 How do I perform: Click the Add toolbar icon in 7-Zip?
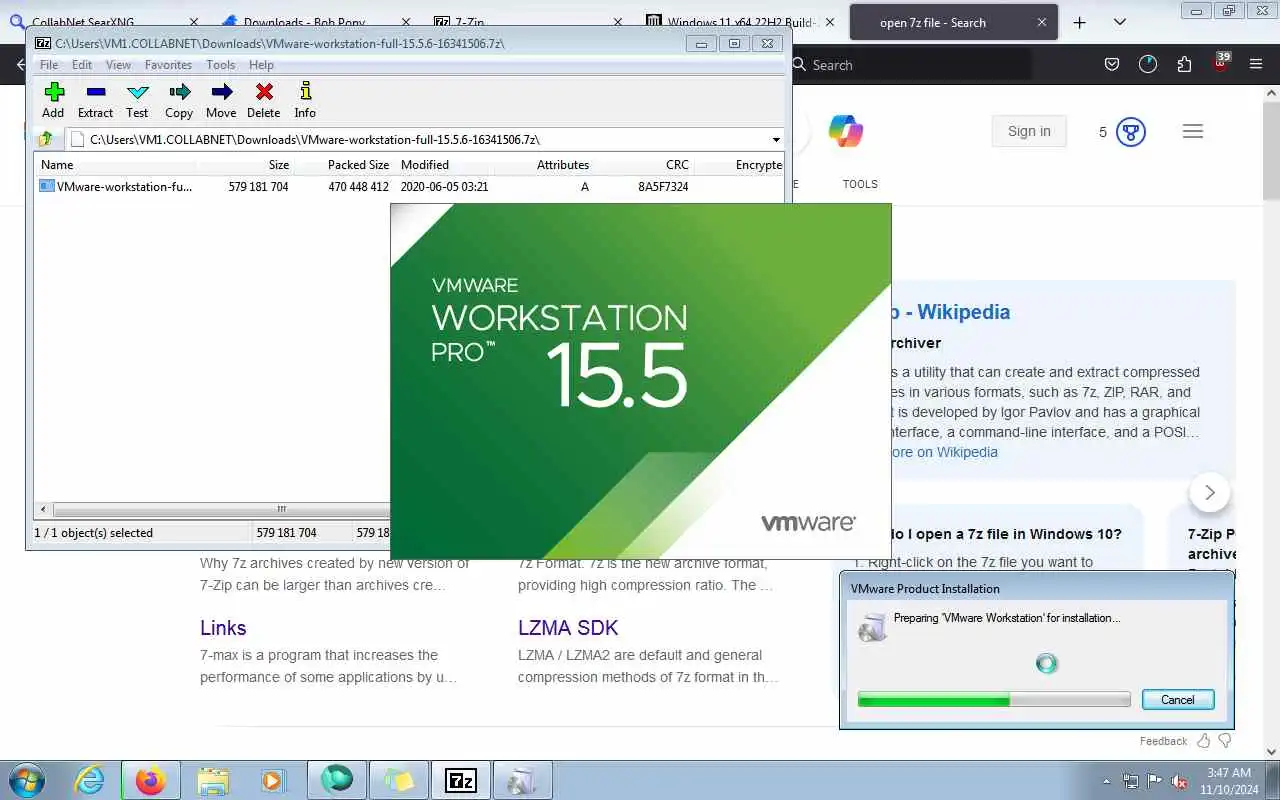(54, 100)
